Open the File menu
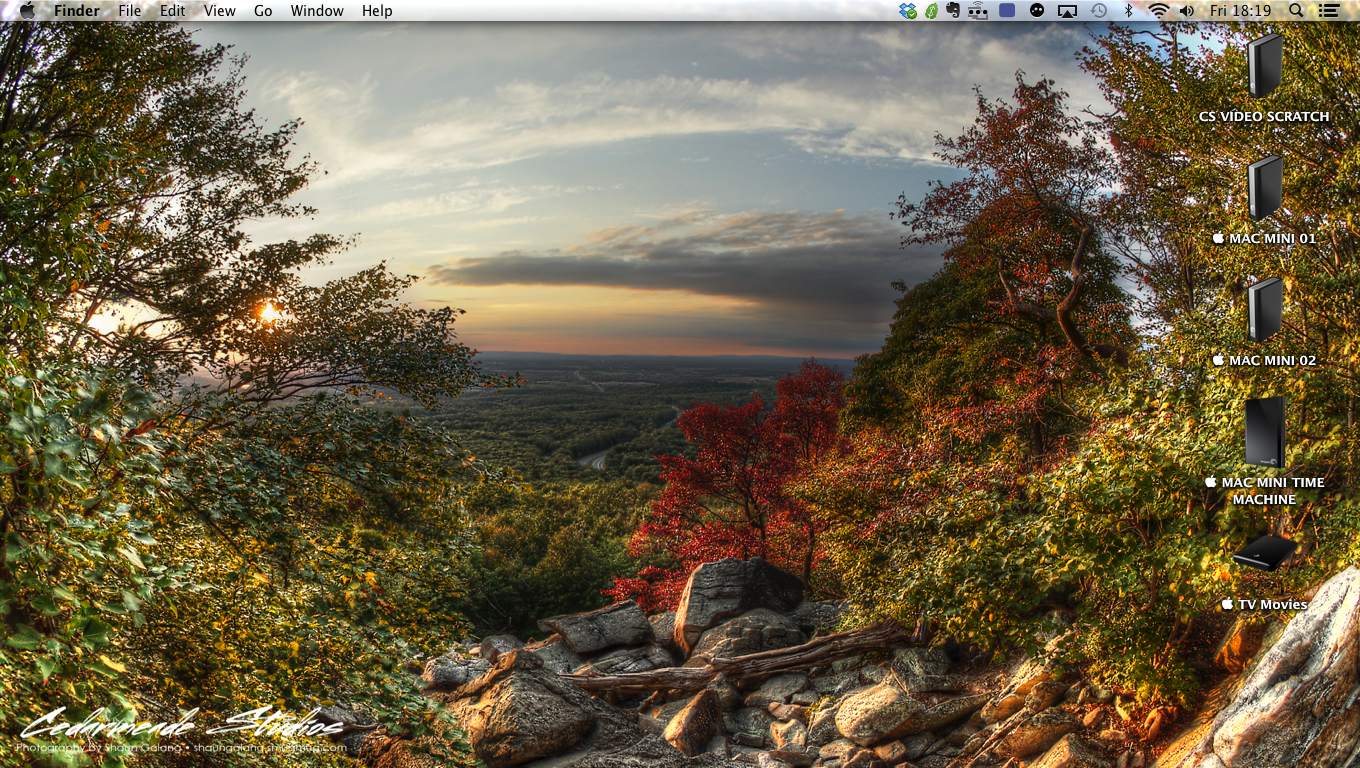 coord(129,11)
